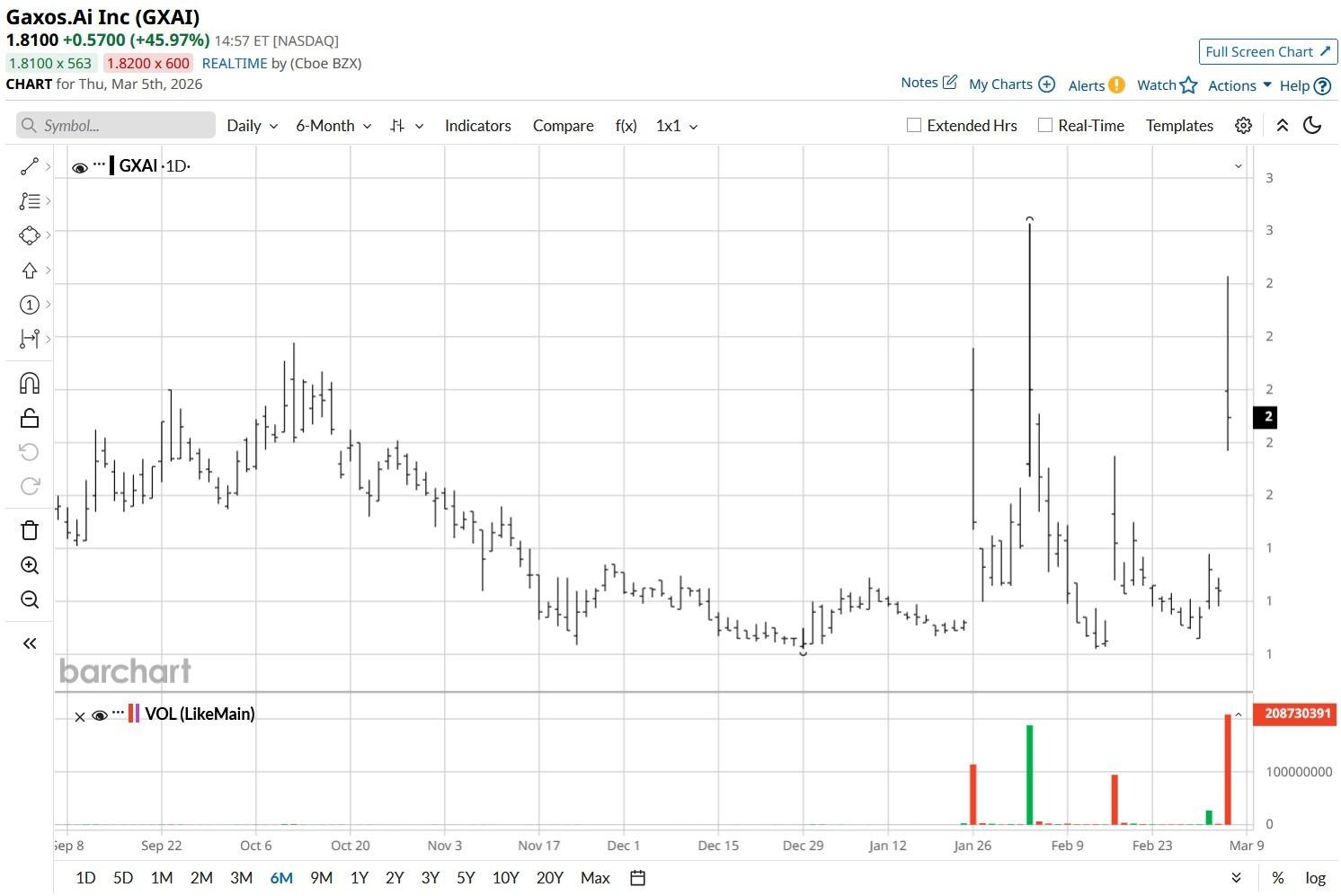1341x896 pixels.
Task: Select the 1M time range
Action: [162, 878]
